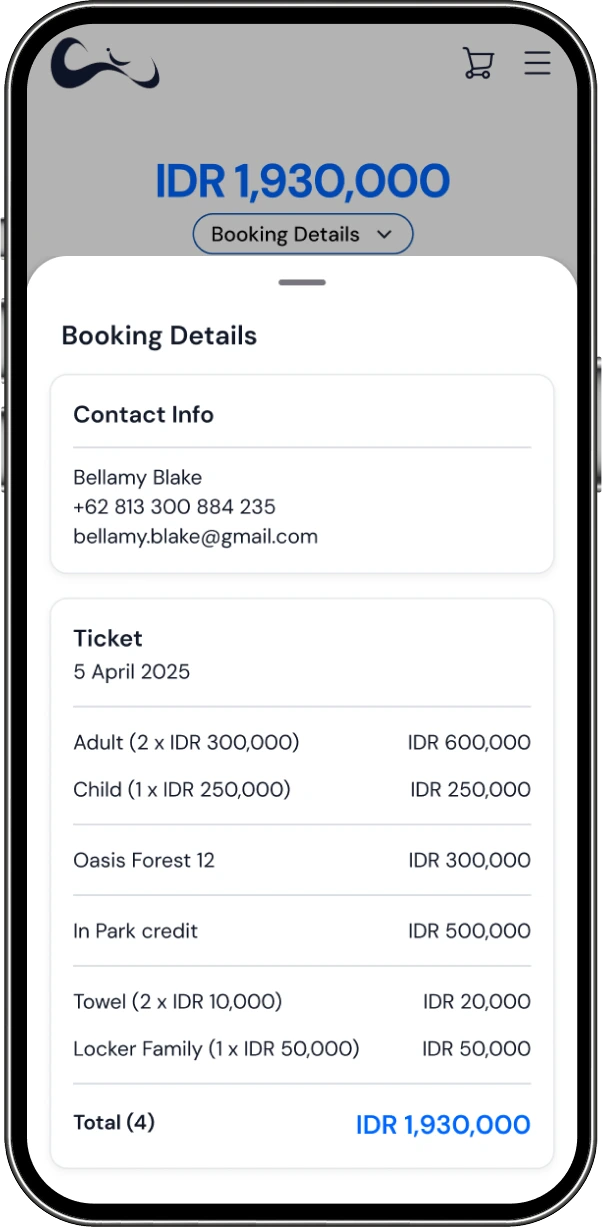Click the large IDR 1,930,000 header amount

click(x=302, y=181)
